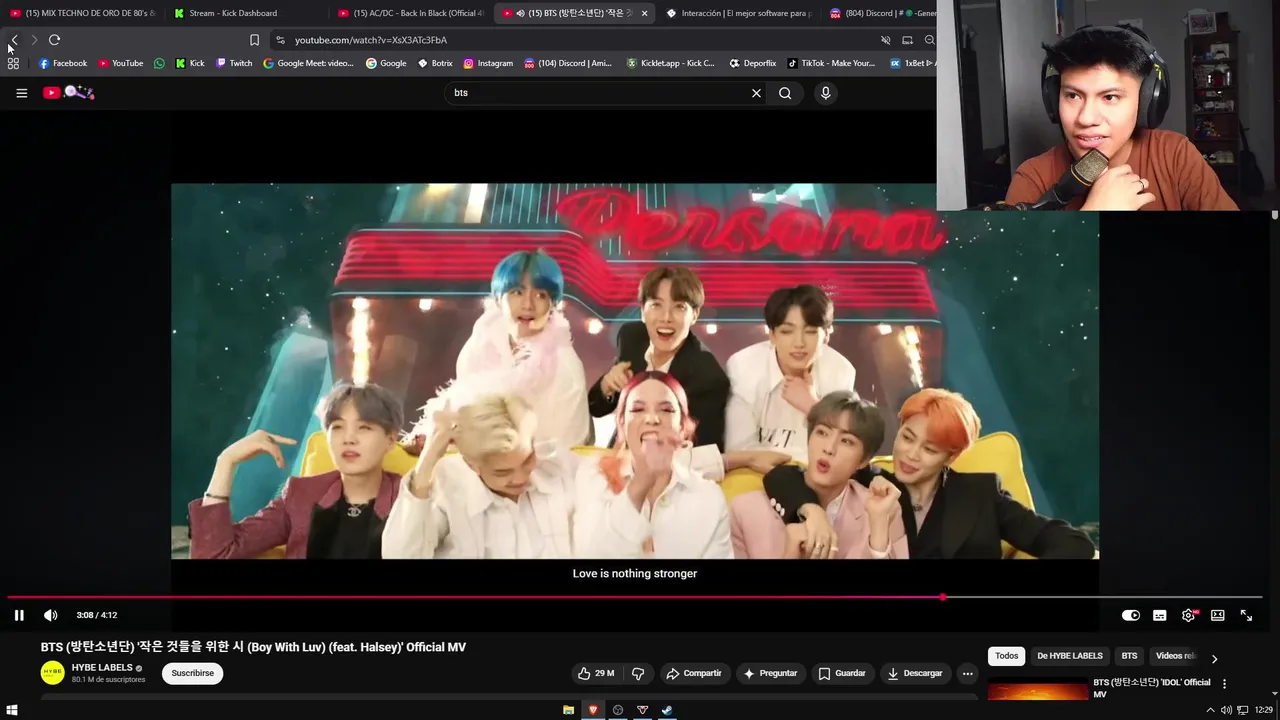1280x720 pixels.
Task: Open HYBE LABELS channel avatar
Action: click(x=52, y=673)
